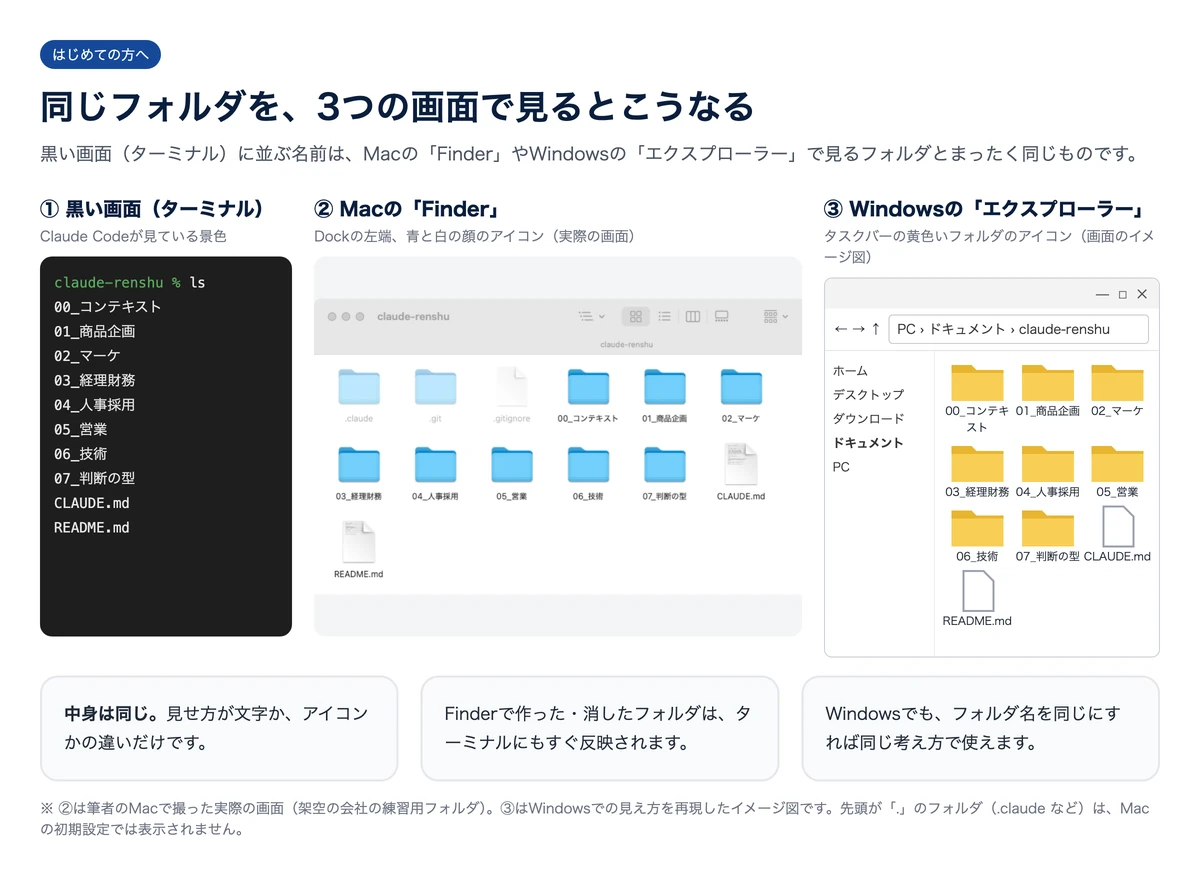
Task: Select 06_技術 folder in Windows Explorer
Action: (977, 536)
